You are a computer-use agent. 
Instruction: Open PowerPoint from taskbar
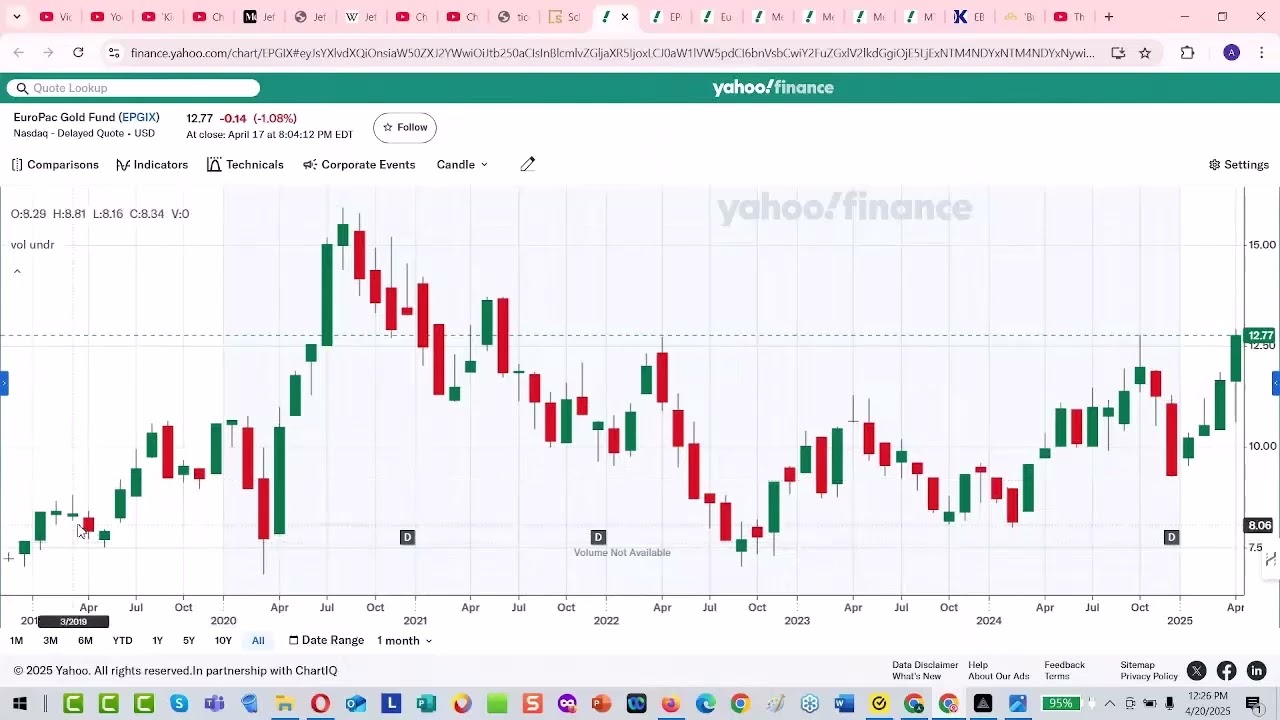tap(601, 704)
